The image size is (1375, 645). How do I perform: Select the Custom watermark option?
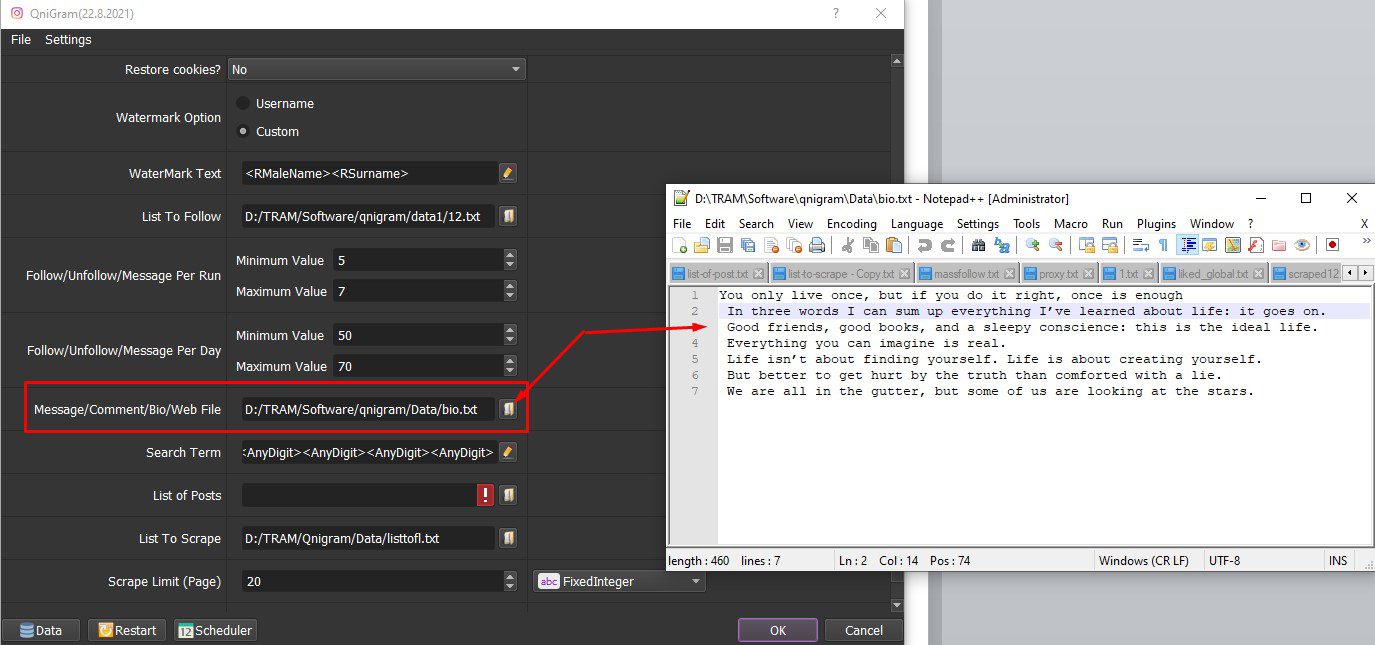click(268, 132)
